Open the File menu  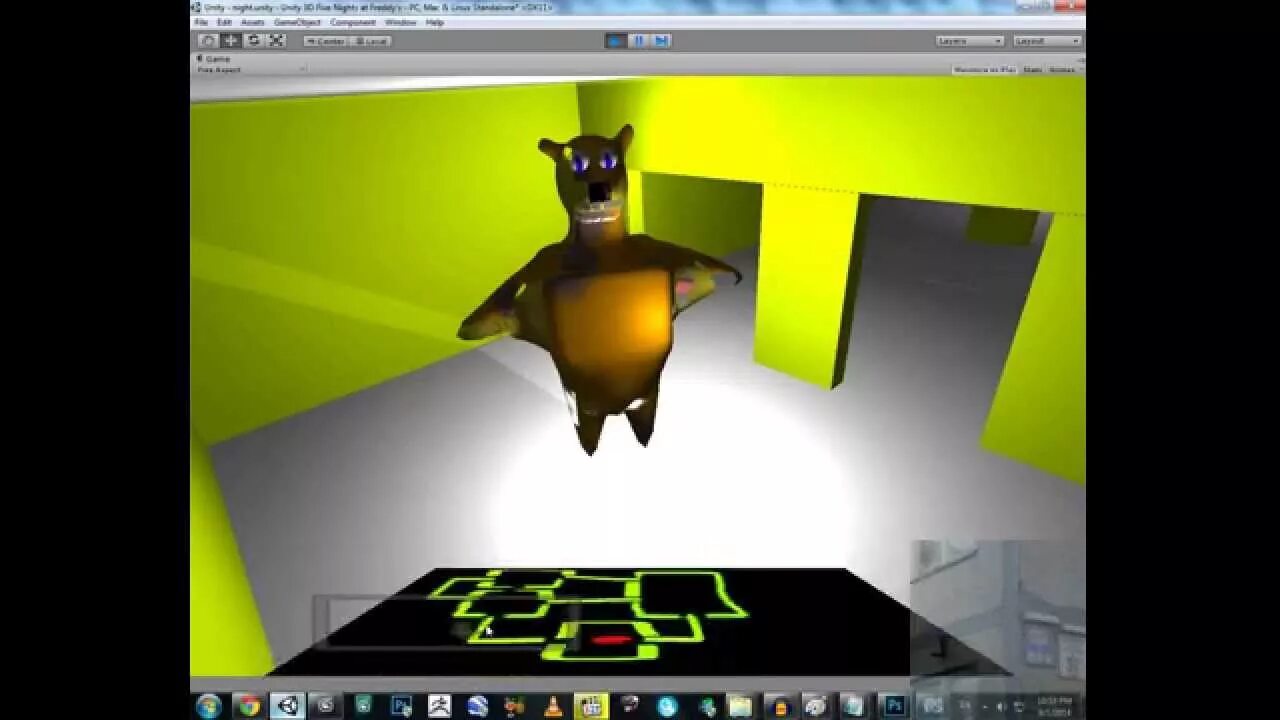[x=201, y=22]
